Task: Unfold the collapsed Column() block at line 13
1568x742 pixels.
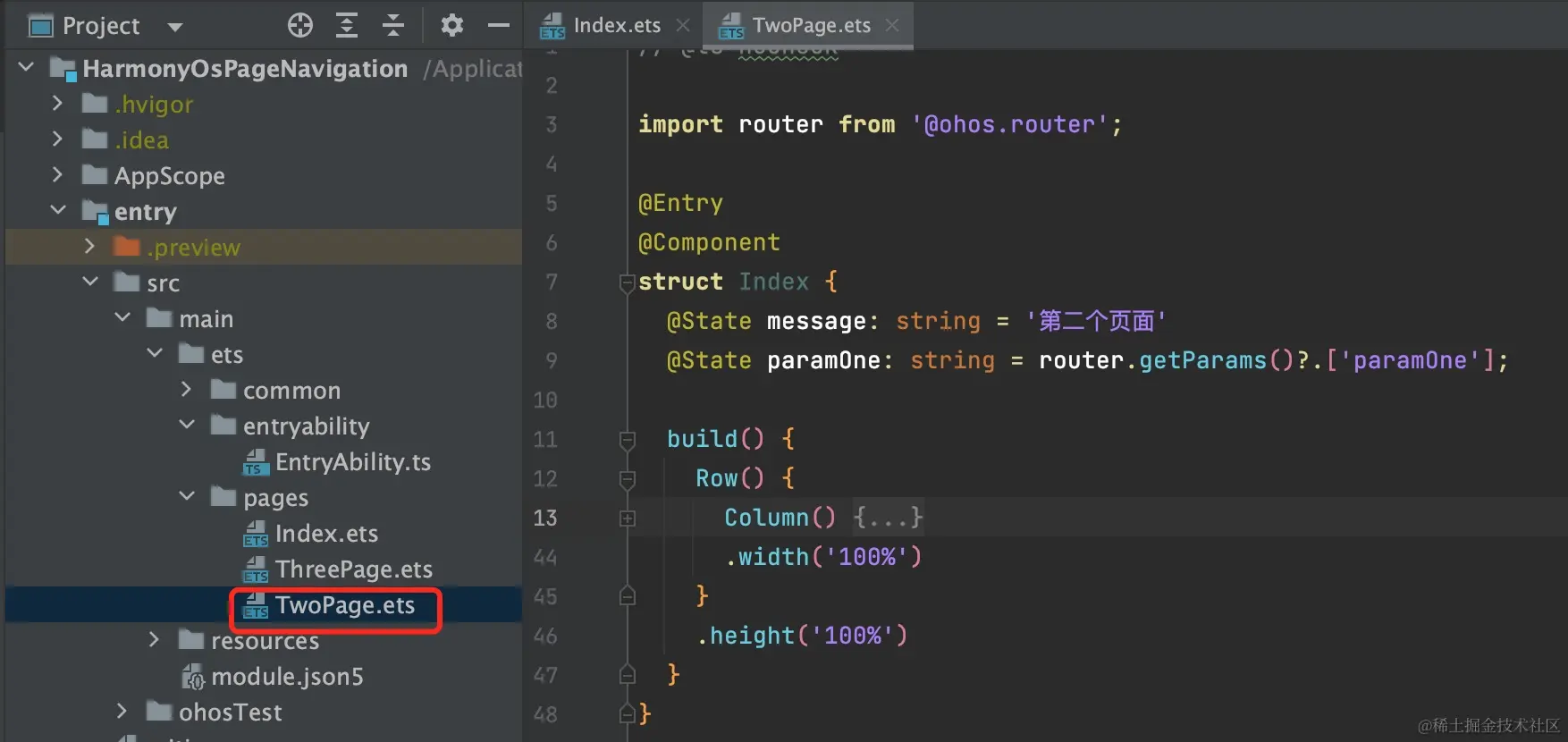Action: click(628, 519)
